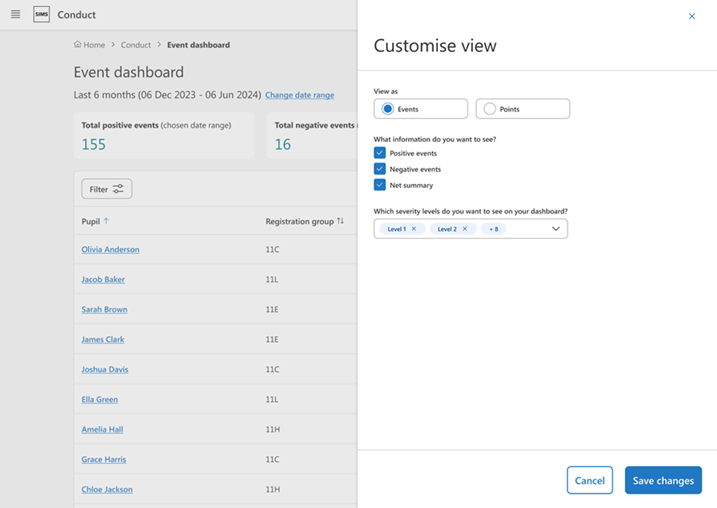The height and width of the screenshot is (508, 717).
Task: Click the SIMS logo icon
Action: [x=41, y=15]
